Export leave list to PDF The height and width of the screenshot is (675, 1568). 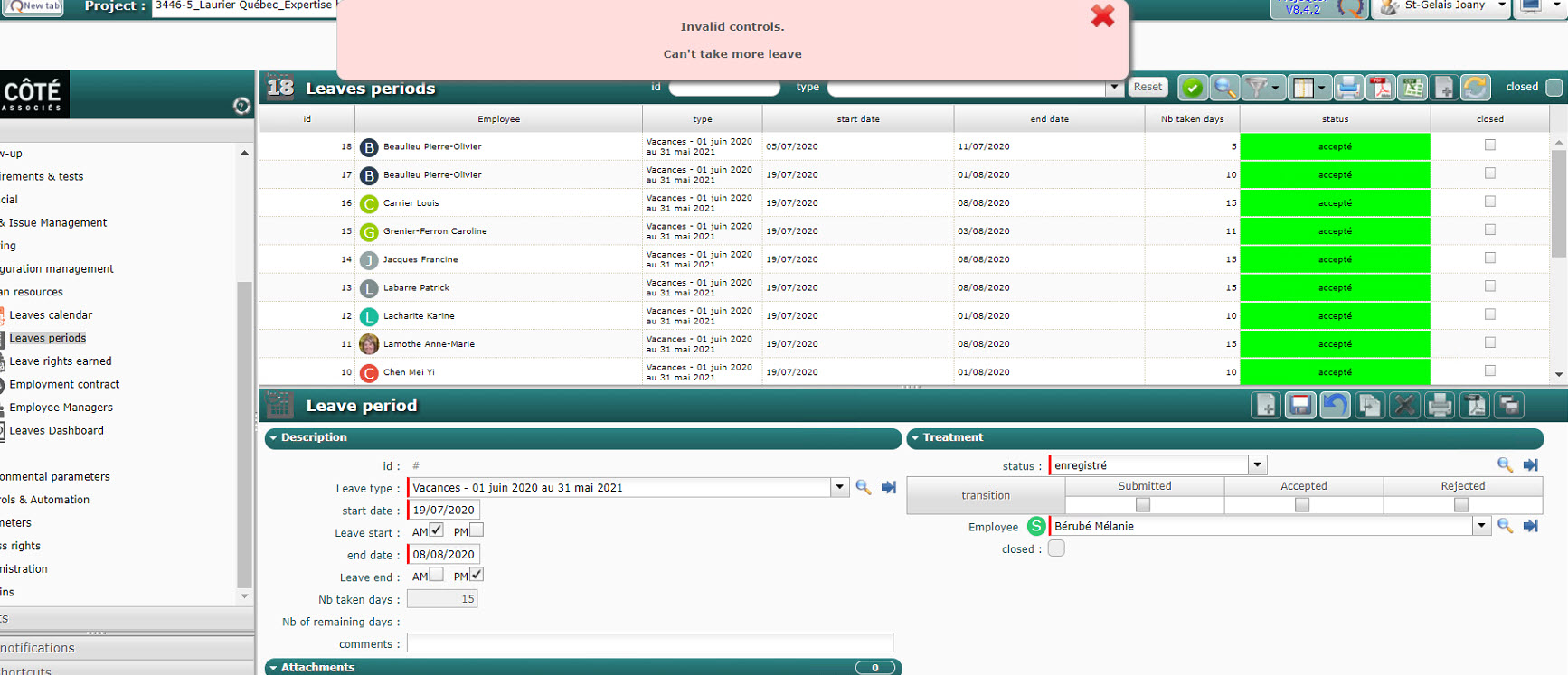1380,88
